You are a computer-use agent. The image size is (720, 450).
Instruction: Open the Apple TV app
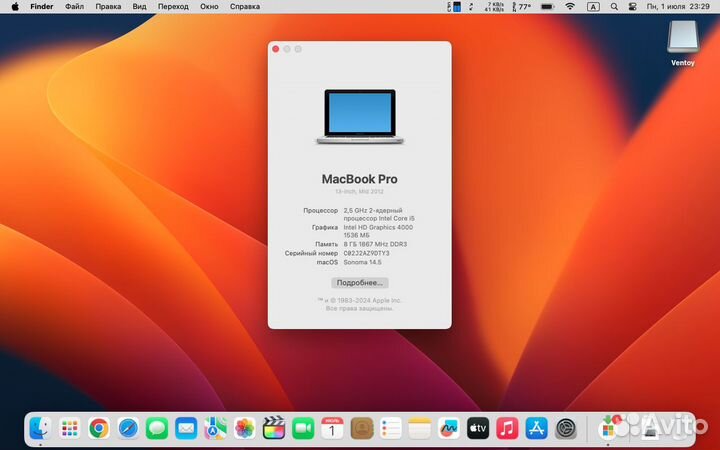click(478, 428)
